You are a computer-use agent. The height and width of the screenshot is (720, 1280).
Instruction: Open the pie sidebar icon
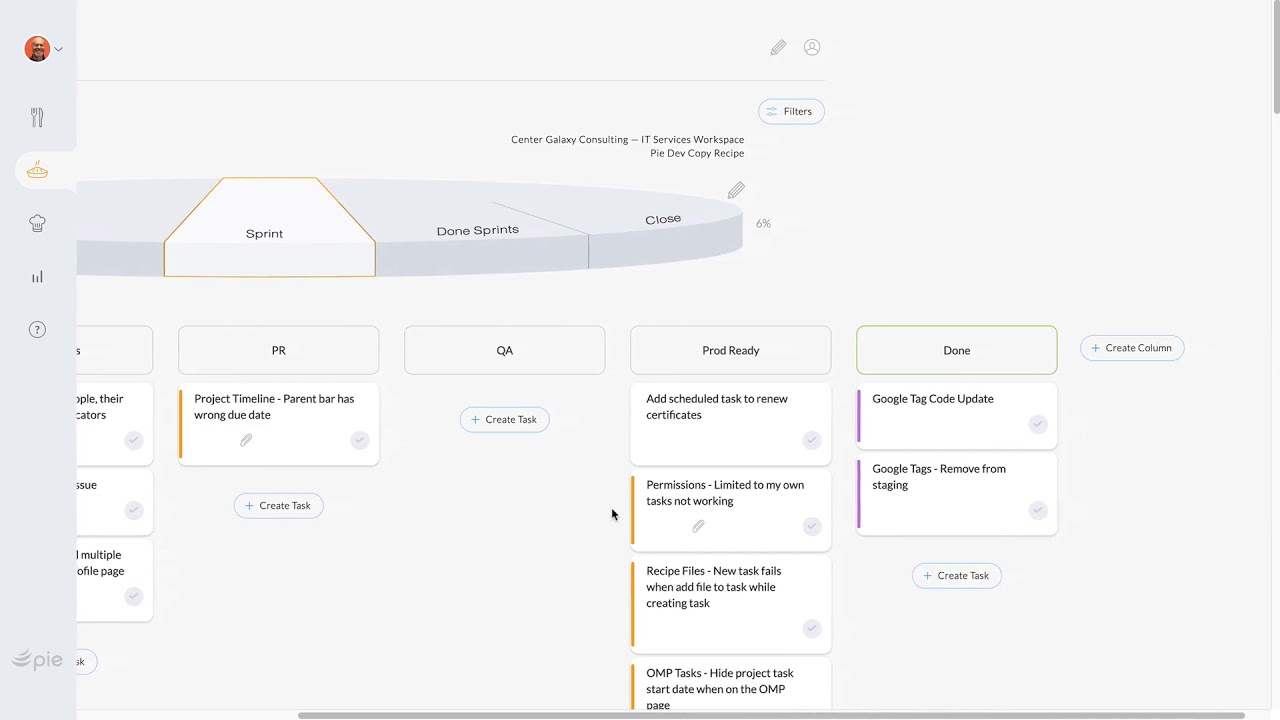37,170
